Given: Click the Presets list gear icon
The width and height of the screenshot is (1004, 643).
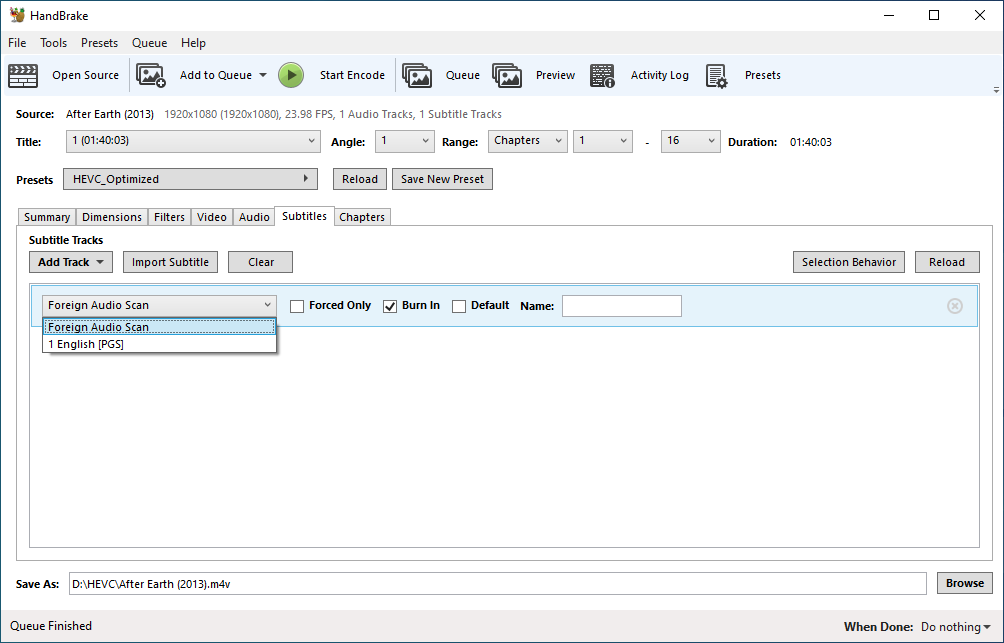Looking at the screenshot, I should [717, 76].
